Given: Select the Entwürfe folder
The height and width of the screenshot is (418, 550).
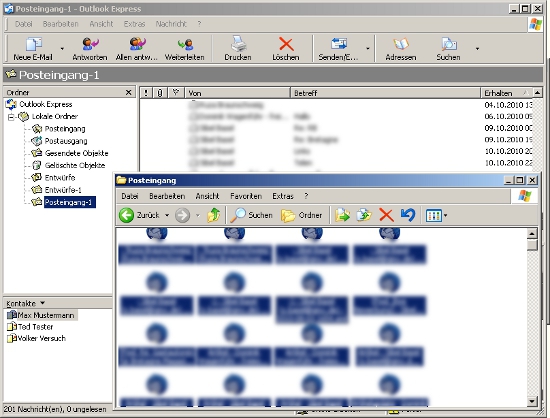Looking at the screenshot, I should point(60,177).
